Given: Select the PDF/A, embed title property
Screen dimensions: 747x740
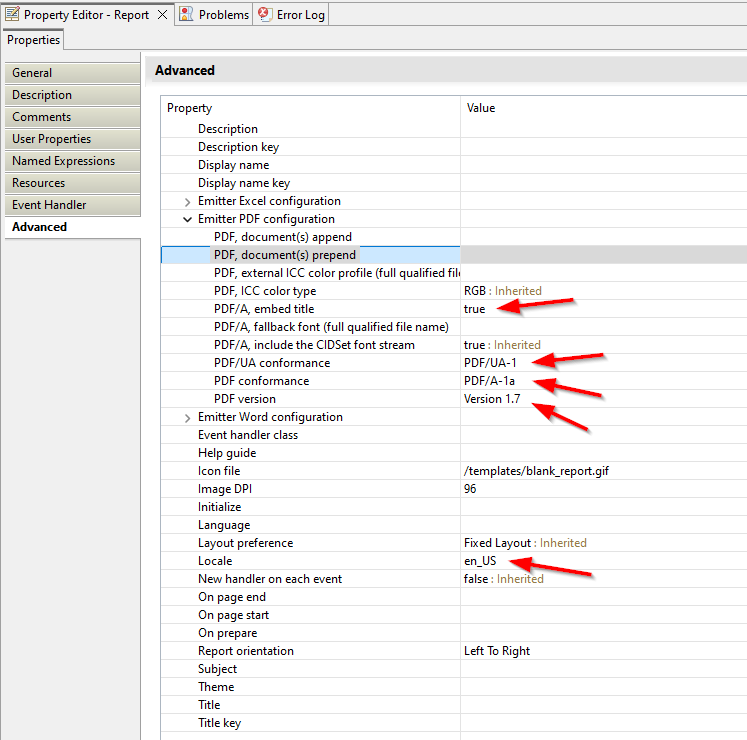Looking at the screenshot, I should click(x=264, y=309).
